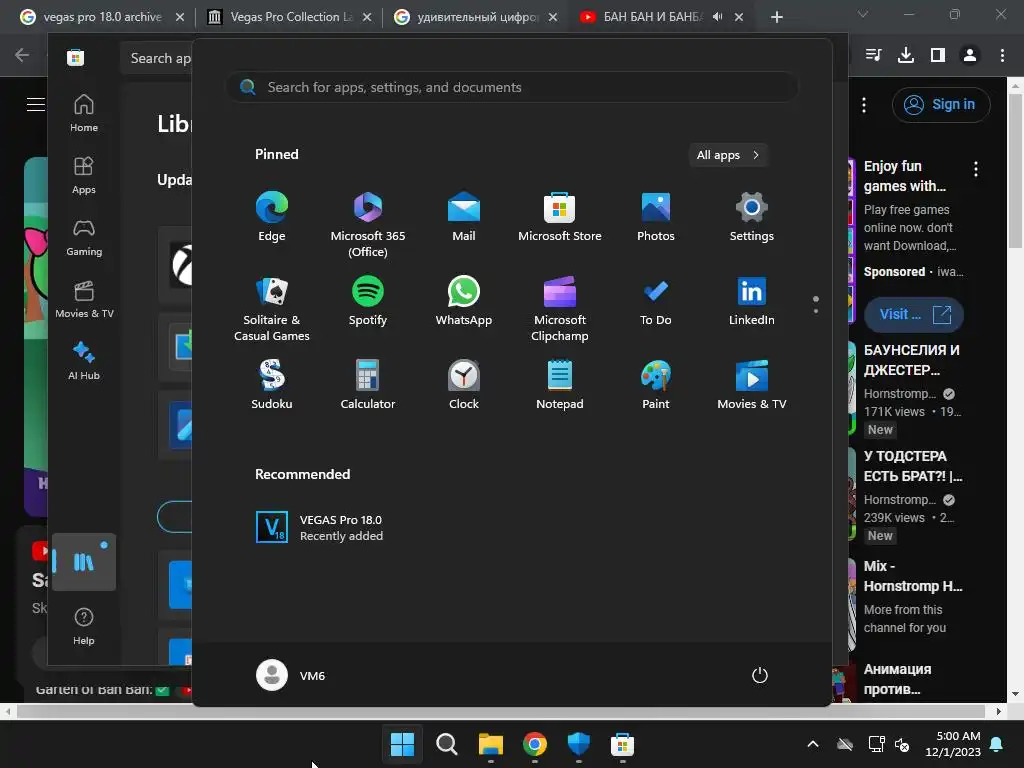The image size is (1024, 768).
Task: Open Sudoku game
Action: pos(272,385)
